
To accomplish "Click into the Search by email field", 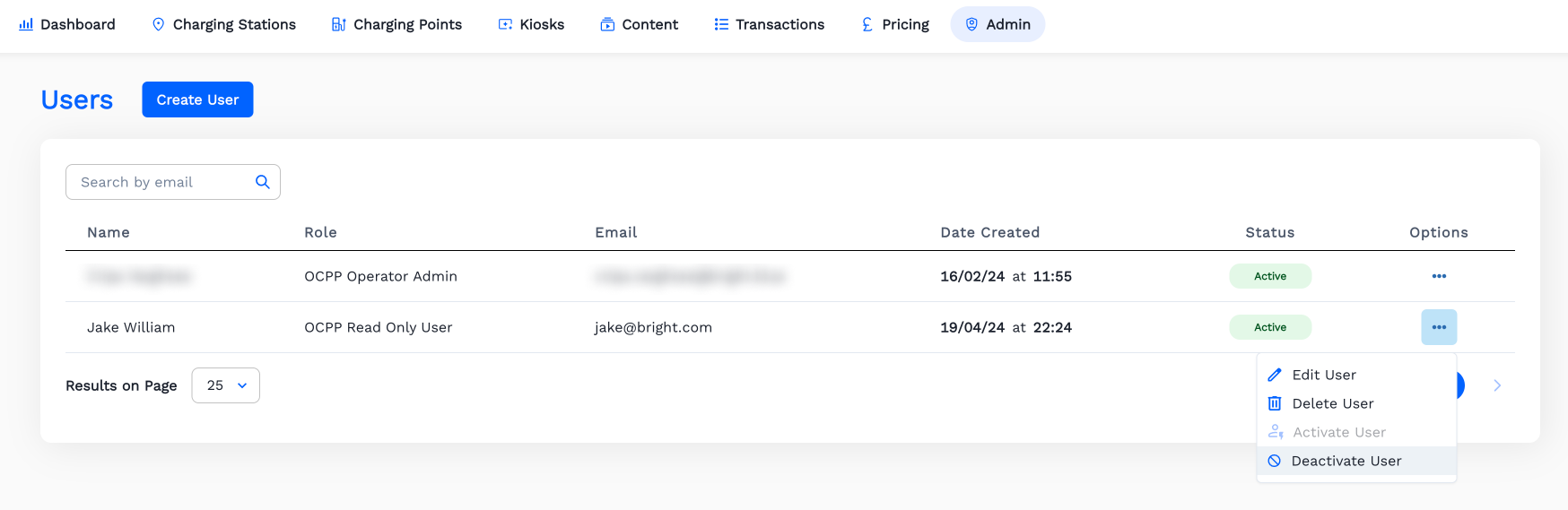I will (x=161, y=182).
